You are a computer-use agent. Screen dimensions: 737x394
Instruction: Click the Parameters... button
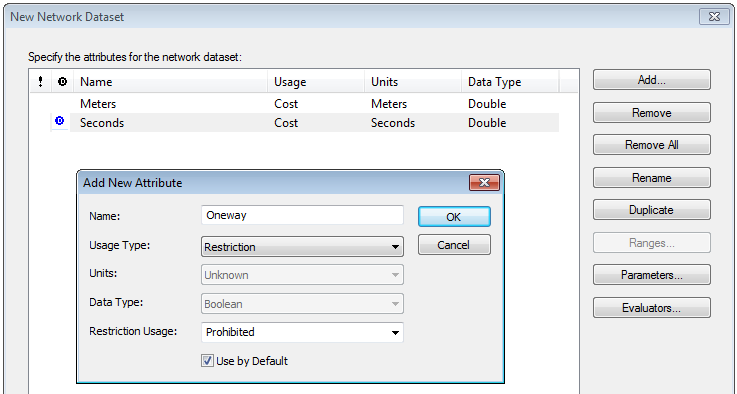[651, 275]
